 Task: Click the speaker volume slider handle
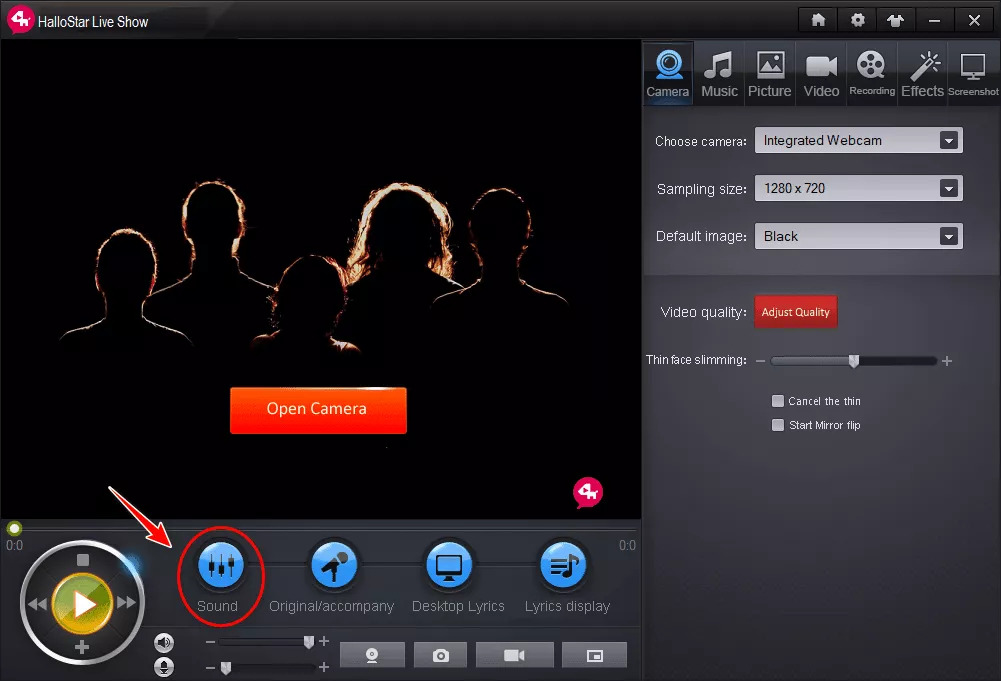point(309,641)
